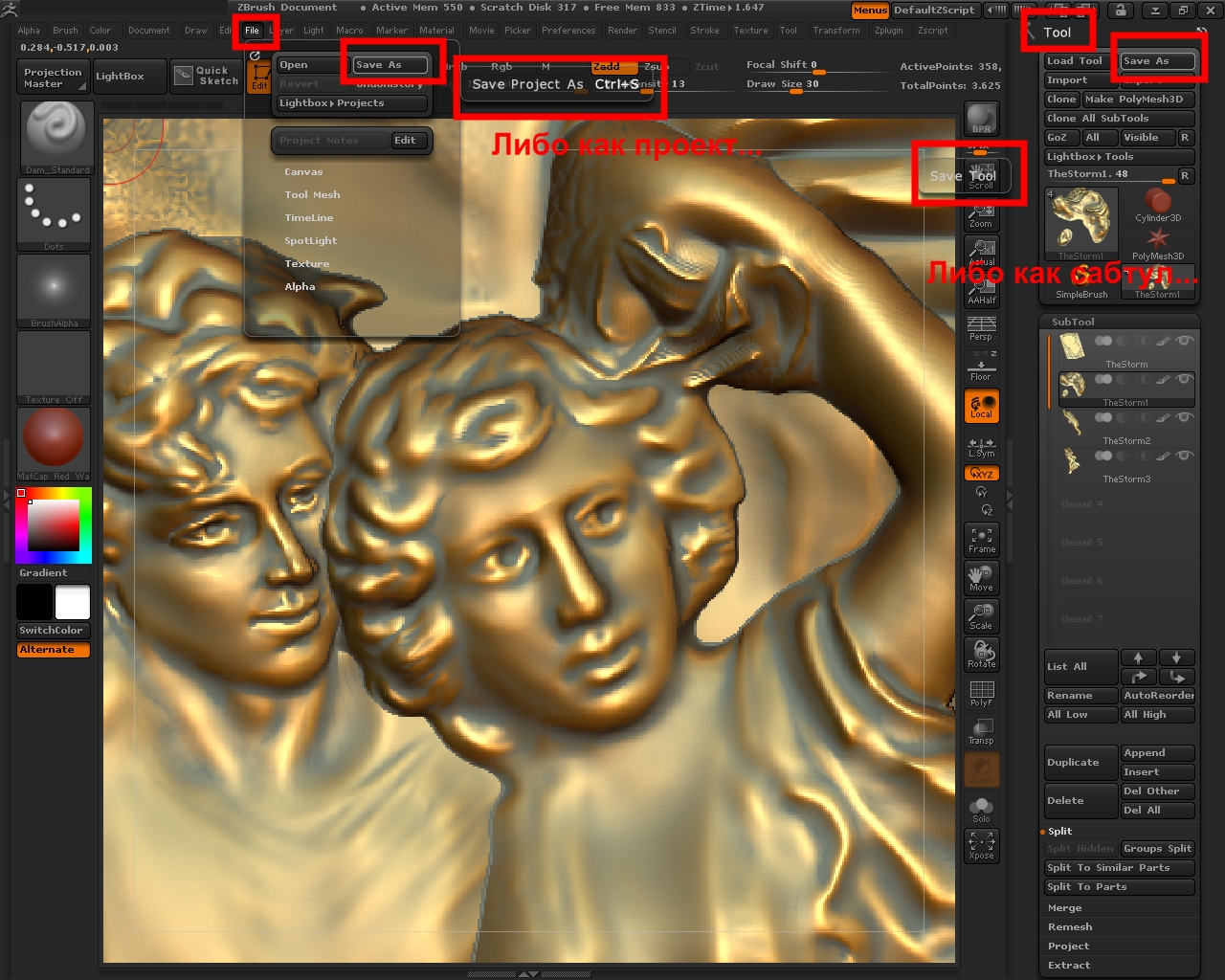The image size is (1225, 980).
Task: Toggle XYZ rotation mode button
Action: click(x=982, y=474)
